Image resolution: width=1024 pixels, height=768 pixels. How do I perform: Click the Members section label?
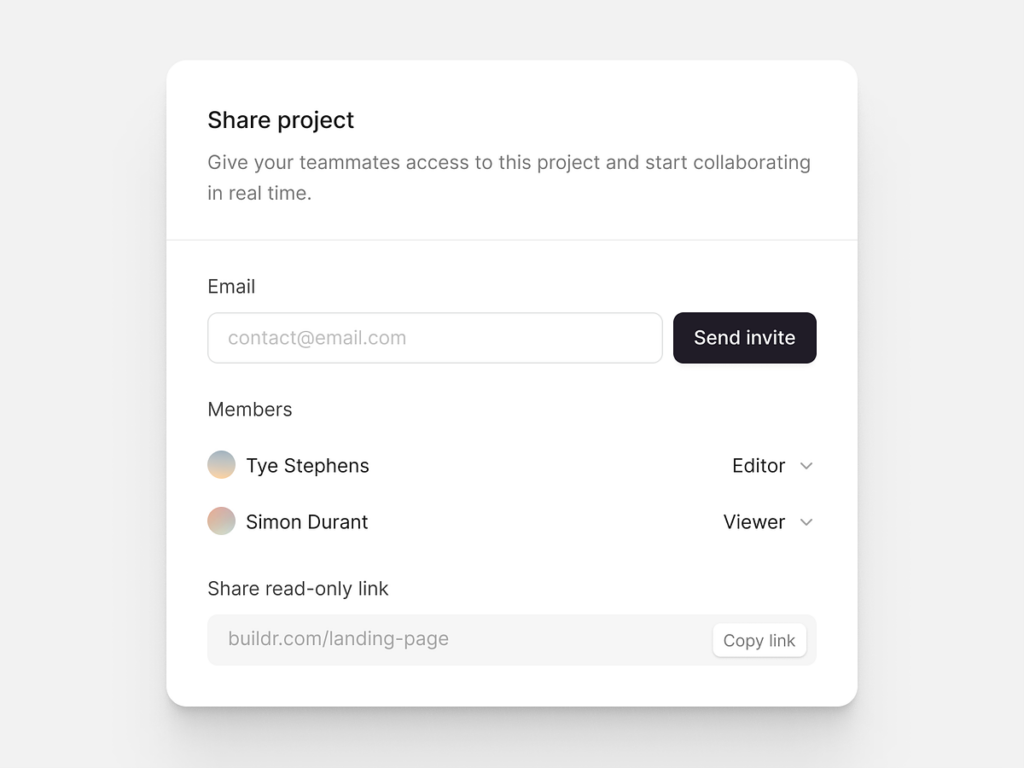coord(250,410)
